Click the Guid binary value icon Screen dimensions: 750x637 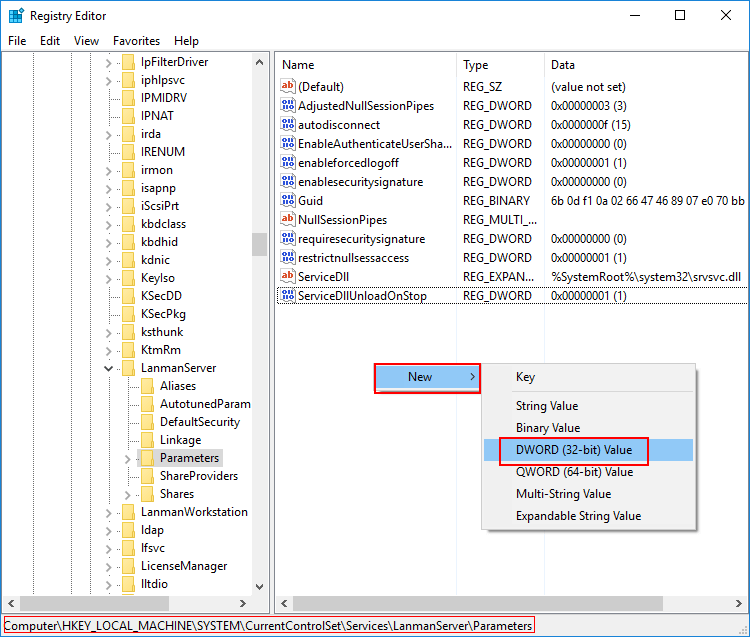tap(288, 200)
